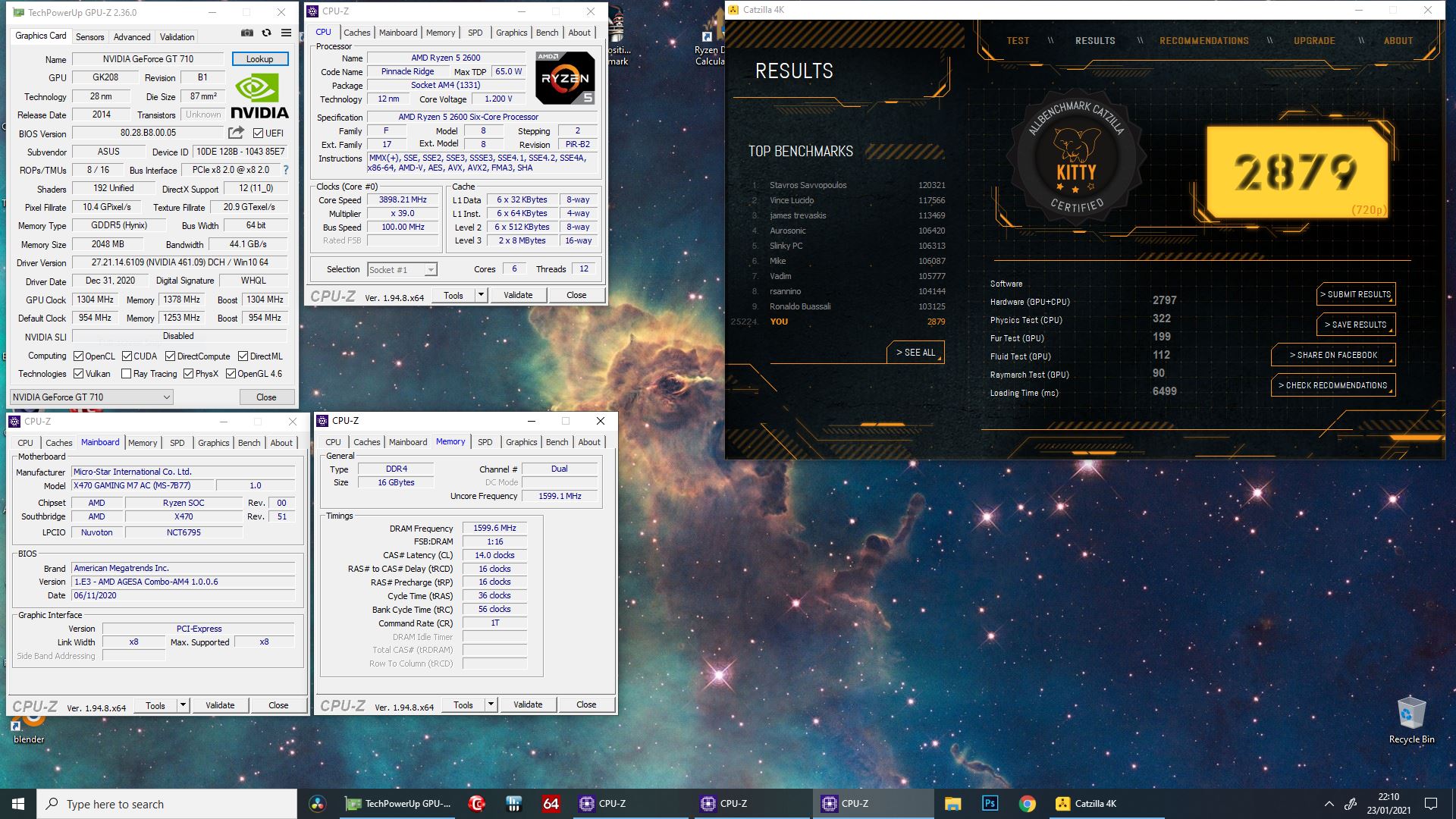Open Bench tab in Mainboard CPU-Z window
The image size is (1456, 819).
(249, 443)
